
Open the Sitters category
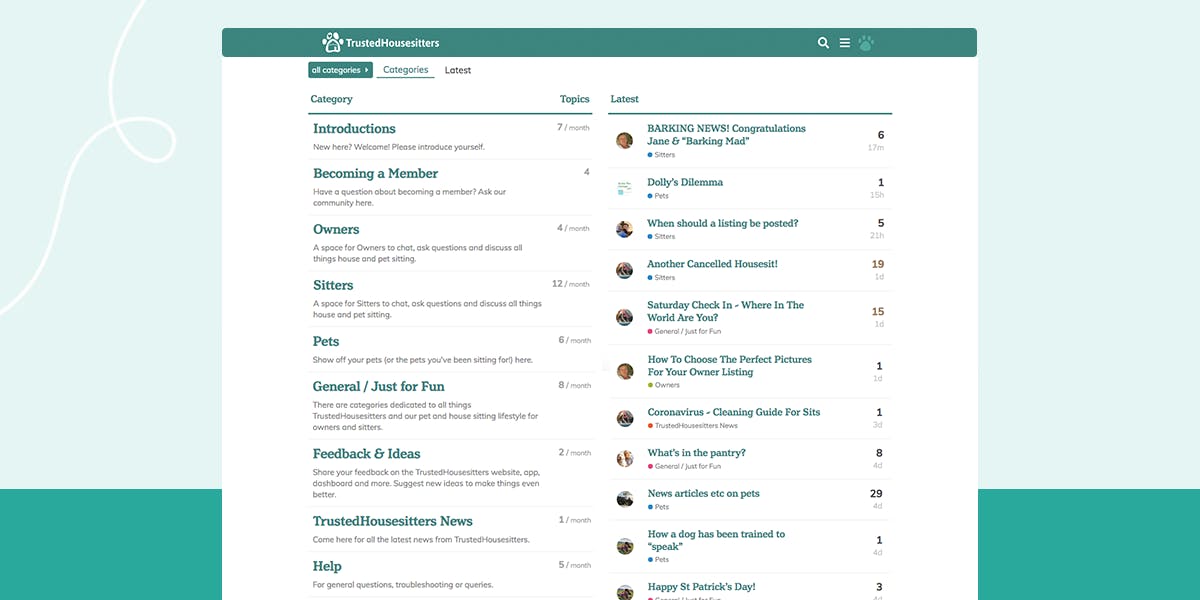tap(333, 286)
